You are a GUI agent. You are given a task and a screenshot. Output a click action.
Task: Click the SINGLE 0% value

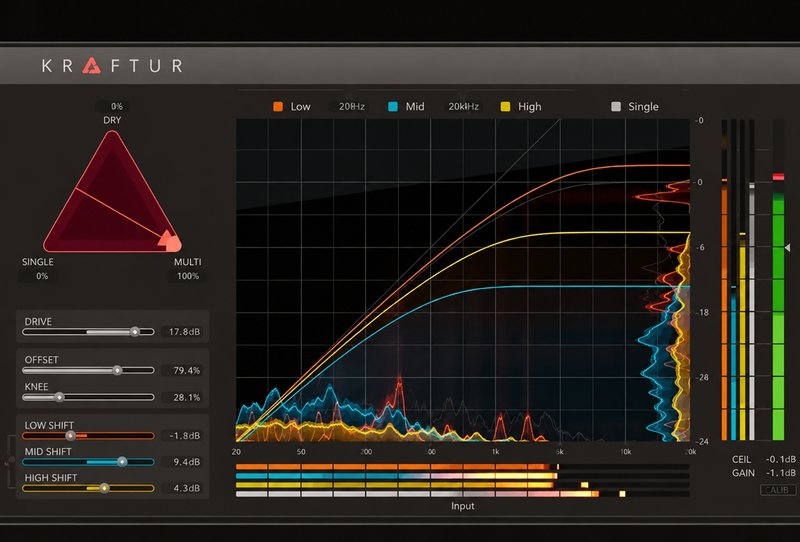click(42, 276)
